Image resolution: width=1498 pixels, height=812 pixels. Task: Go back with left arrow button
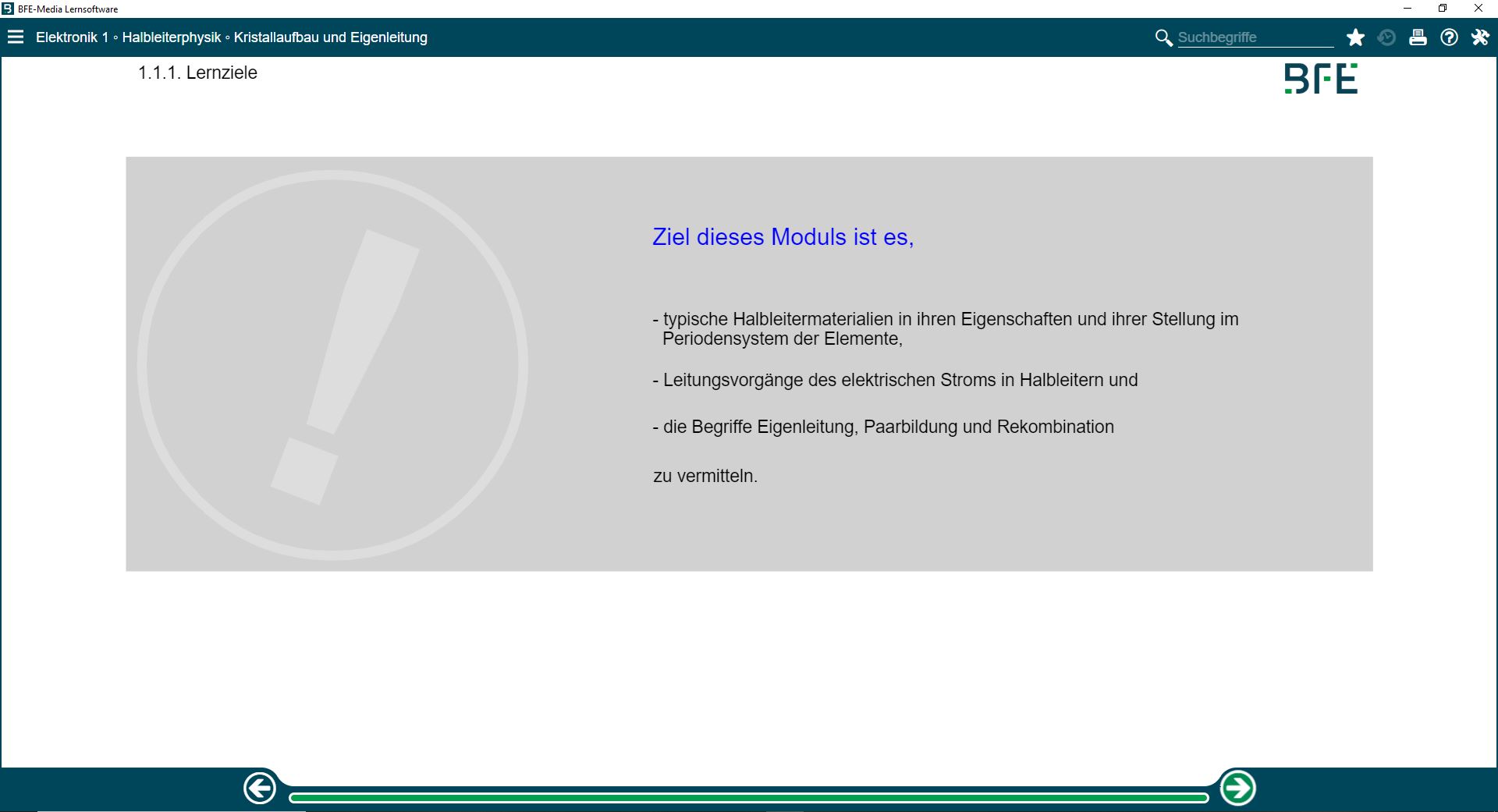coord(260,789)
